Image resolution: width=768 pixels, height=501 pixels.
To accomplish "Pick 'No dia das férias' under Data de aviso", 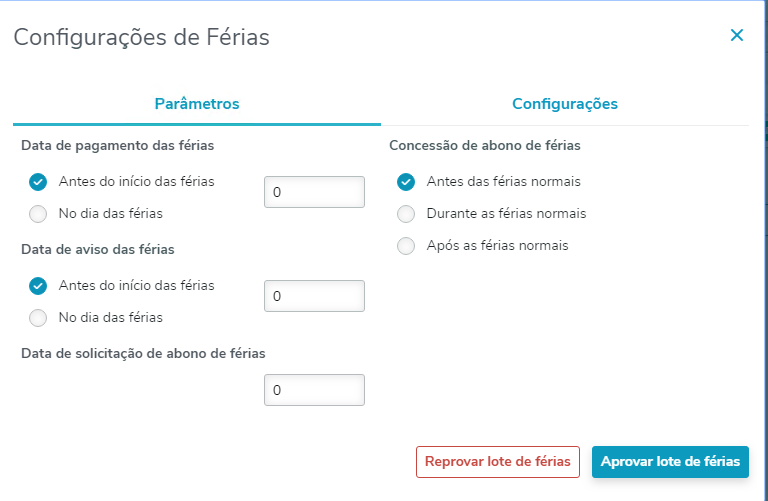I will click(39, 318).
